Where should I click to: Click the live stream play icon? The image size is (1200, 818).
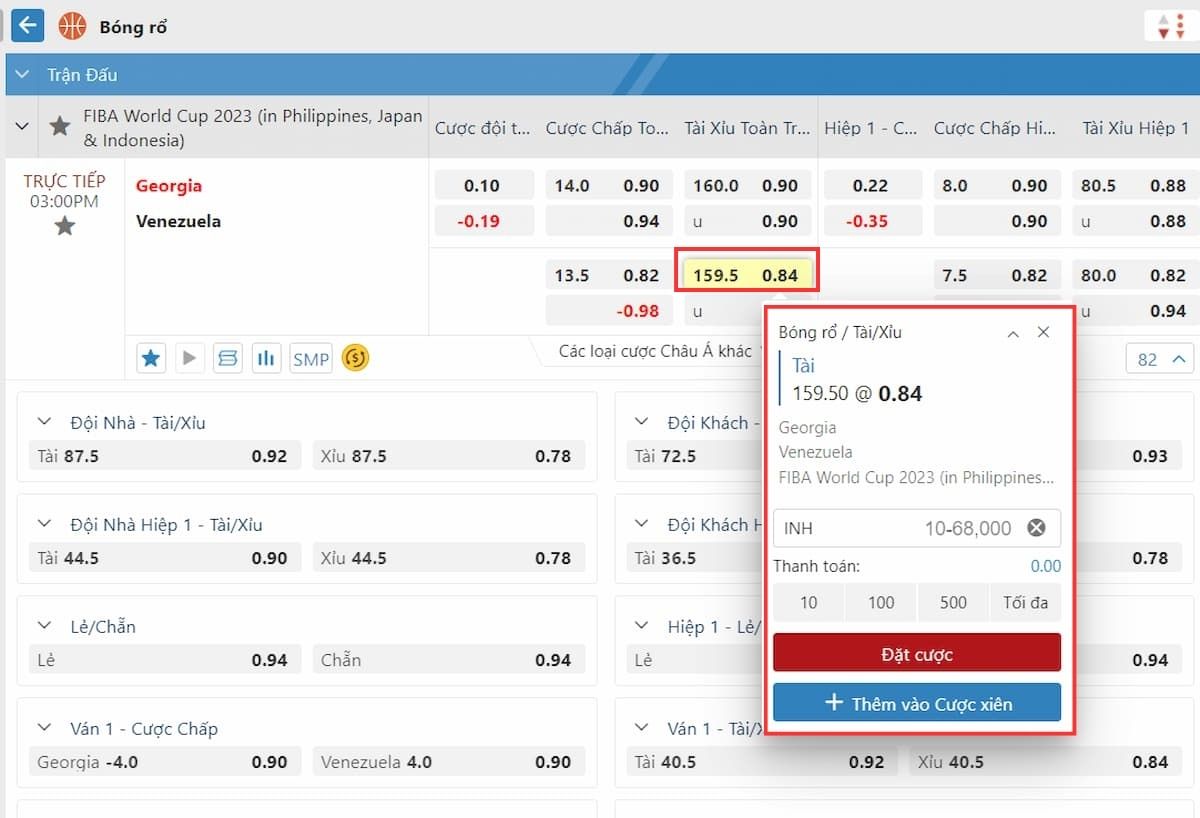[189, 357]
